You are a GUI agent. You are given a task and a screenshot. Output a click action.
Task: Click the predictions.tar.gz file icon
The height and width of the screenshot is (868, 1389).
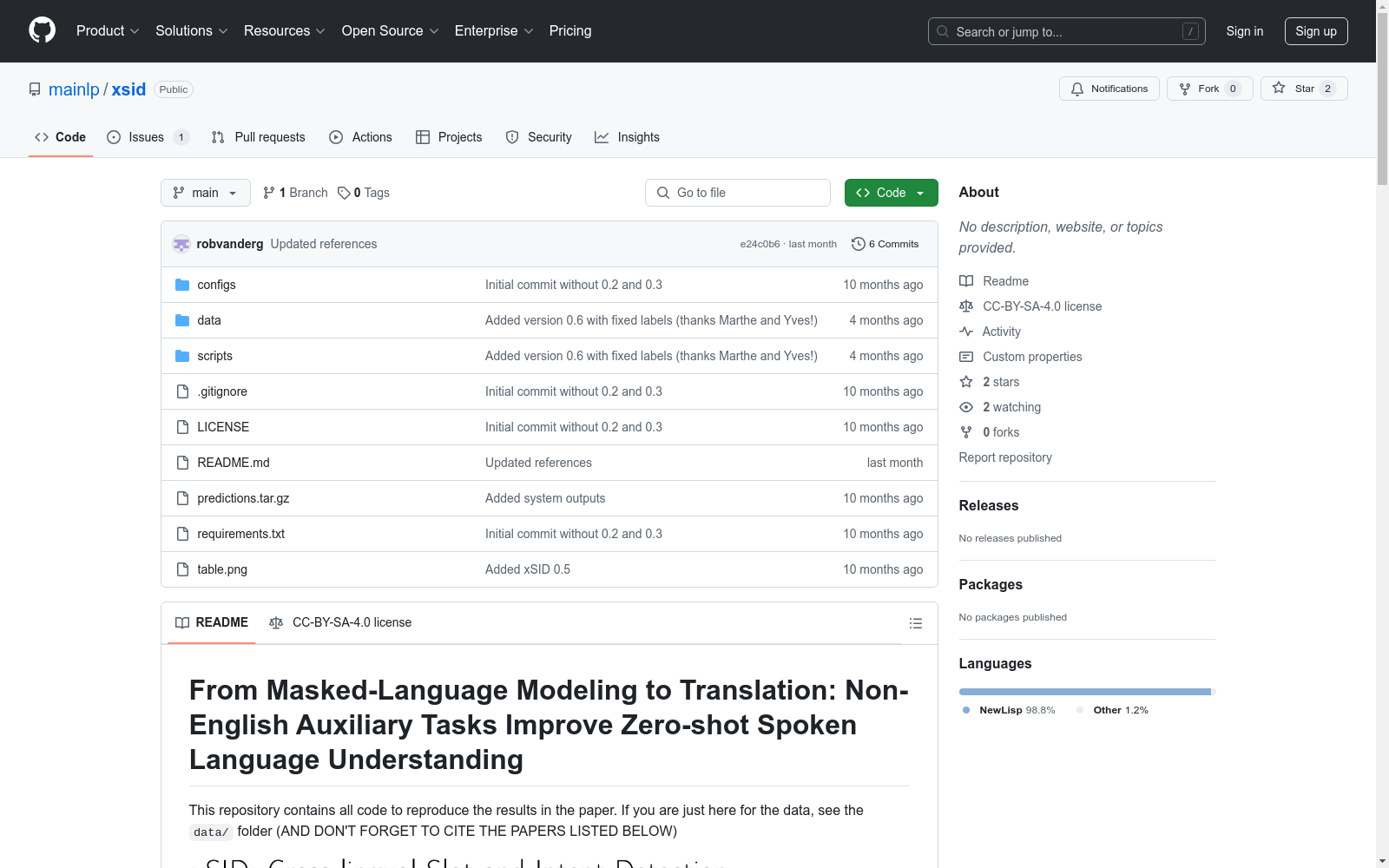click(x=182, y=498)
